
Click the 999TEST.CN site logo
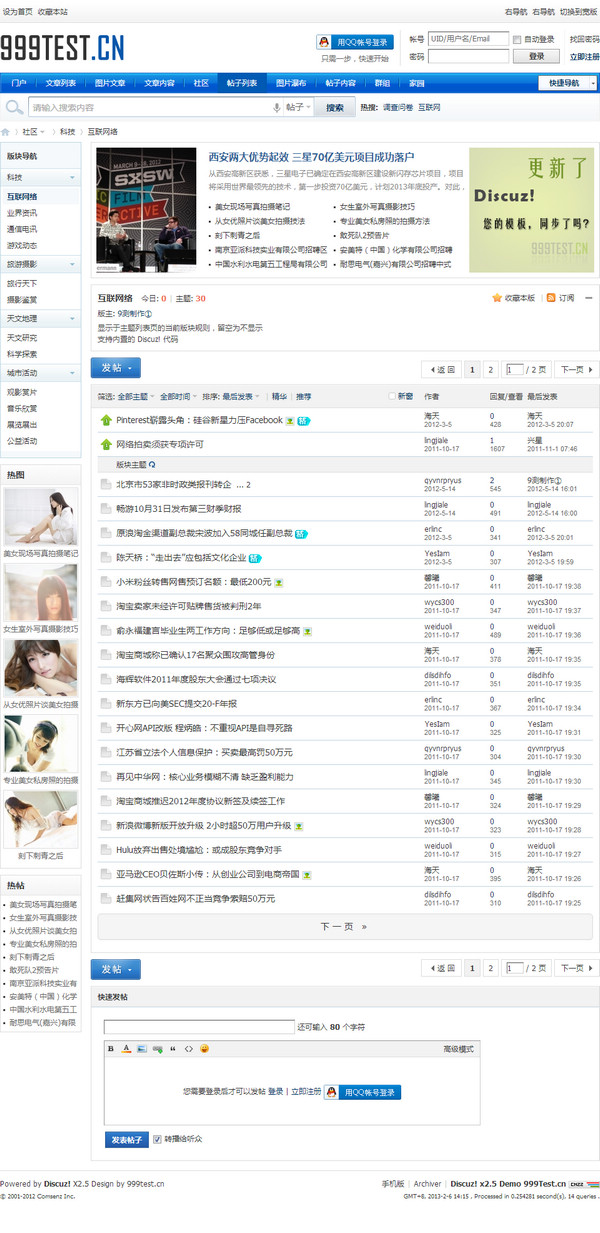tap(63, 48)
